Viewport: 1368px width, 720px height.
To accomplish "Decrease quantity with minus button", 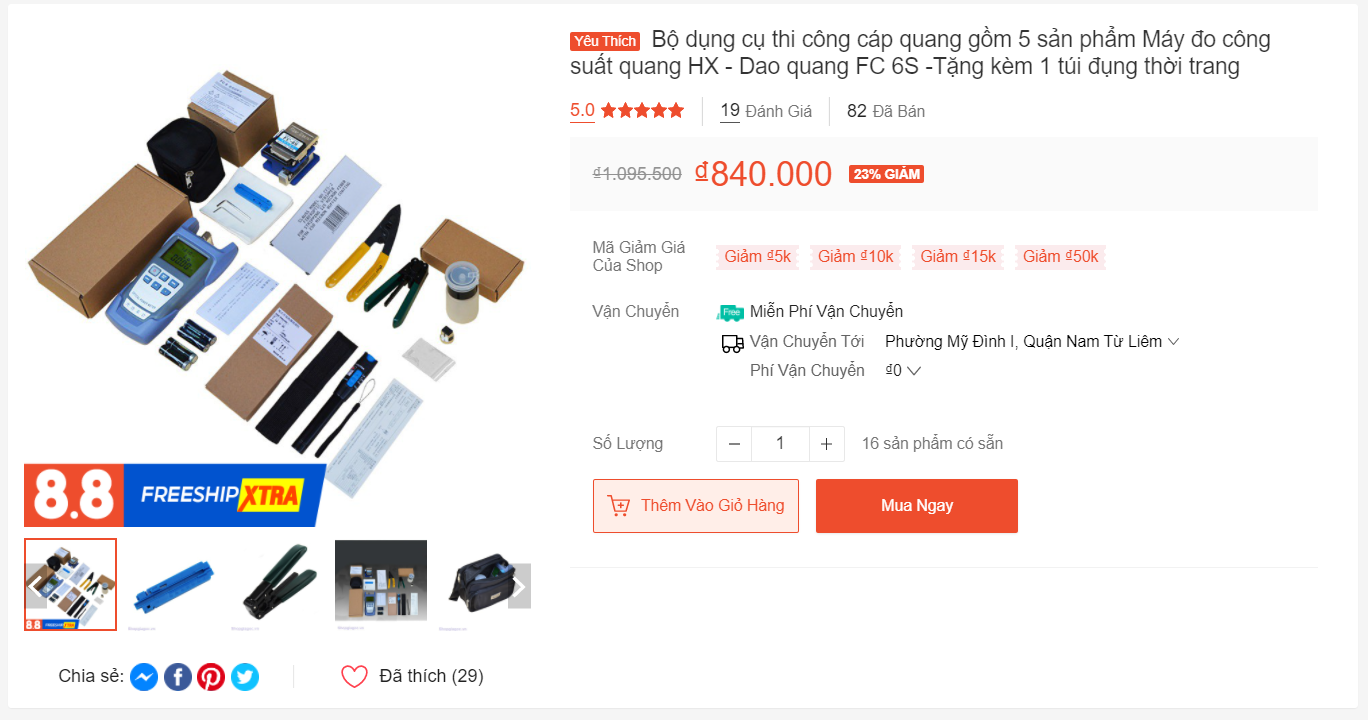I will [734, 444].
